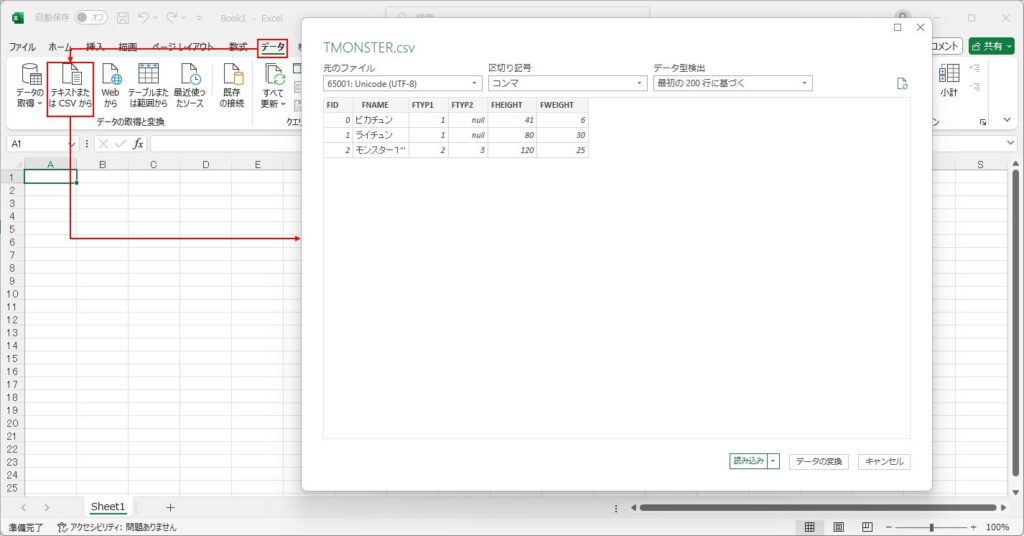Click the file icon right of データ型検出
This screenshot has height=536, width=1024.
(x=902, y=83)
